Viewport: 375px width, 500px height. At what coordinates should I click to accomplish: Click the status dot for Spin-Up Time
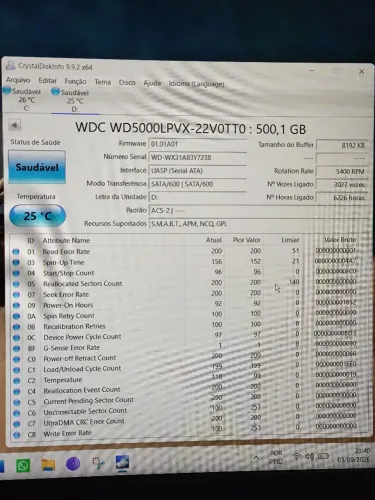click(16, 262)
